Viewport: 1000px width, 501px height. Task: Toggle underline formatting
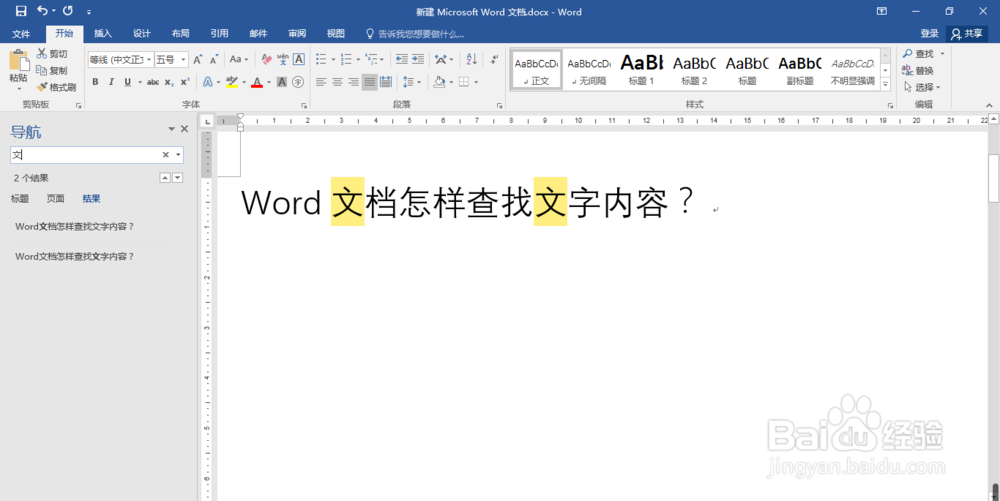tap(128, 82)
